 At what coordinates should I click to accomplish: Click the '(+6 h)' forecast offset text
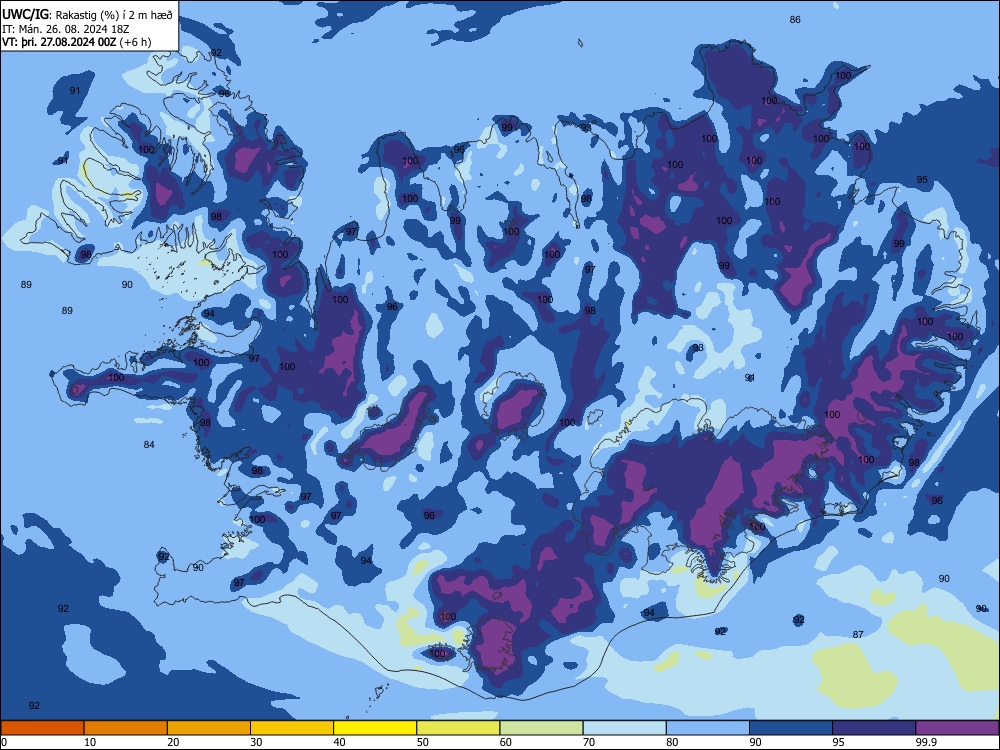135,42
